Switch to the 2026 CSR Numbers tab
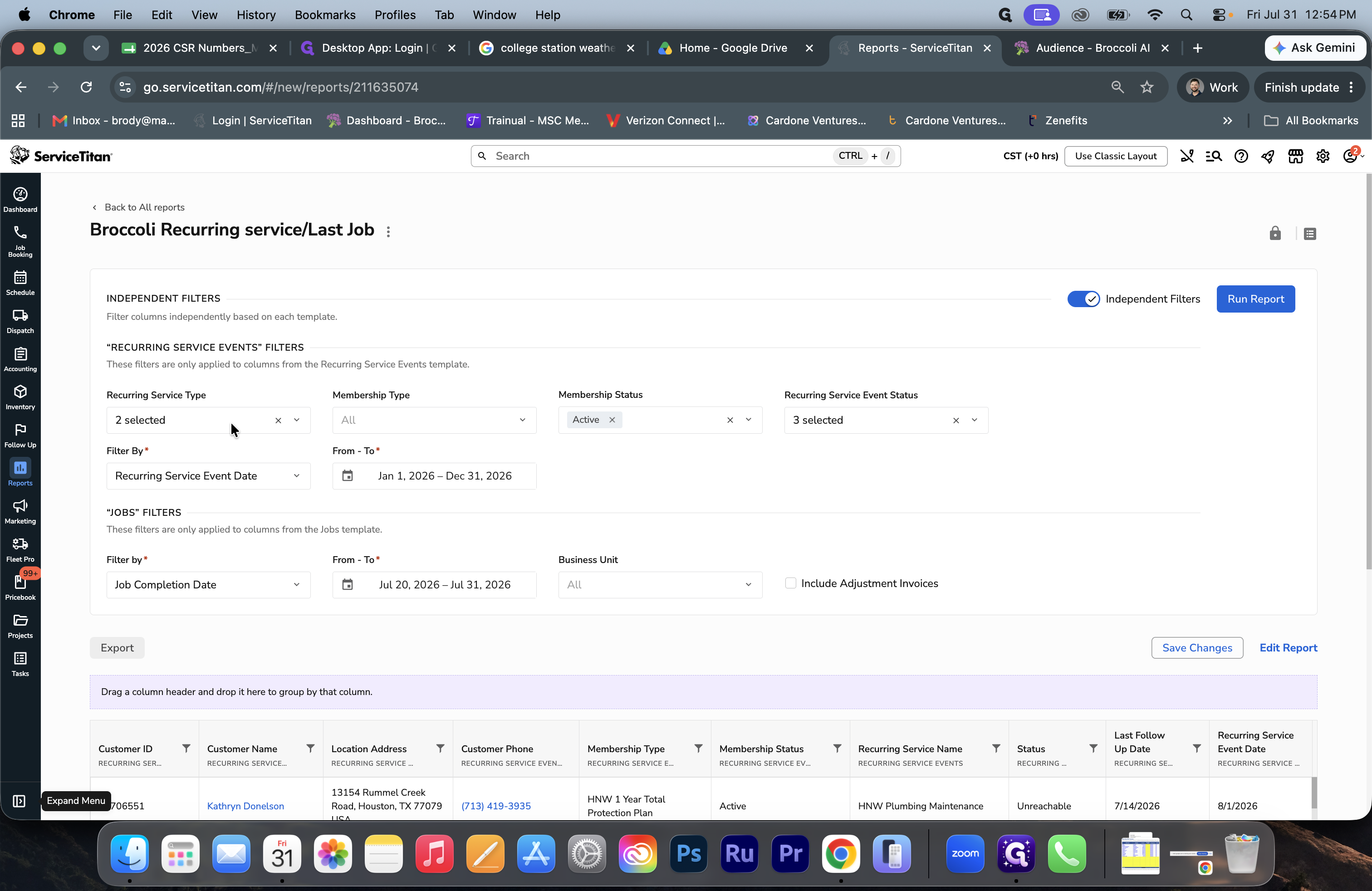 pos(200,48)
